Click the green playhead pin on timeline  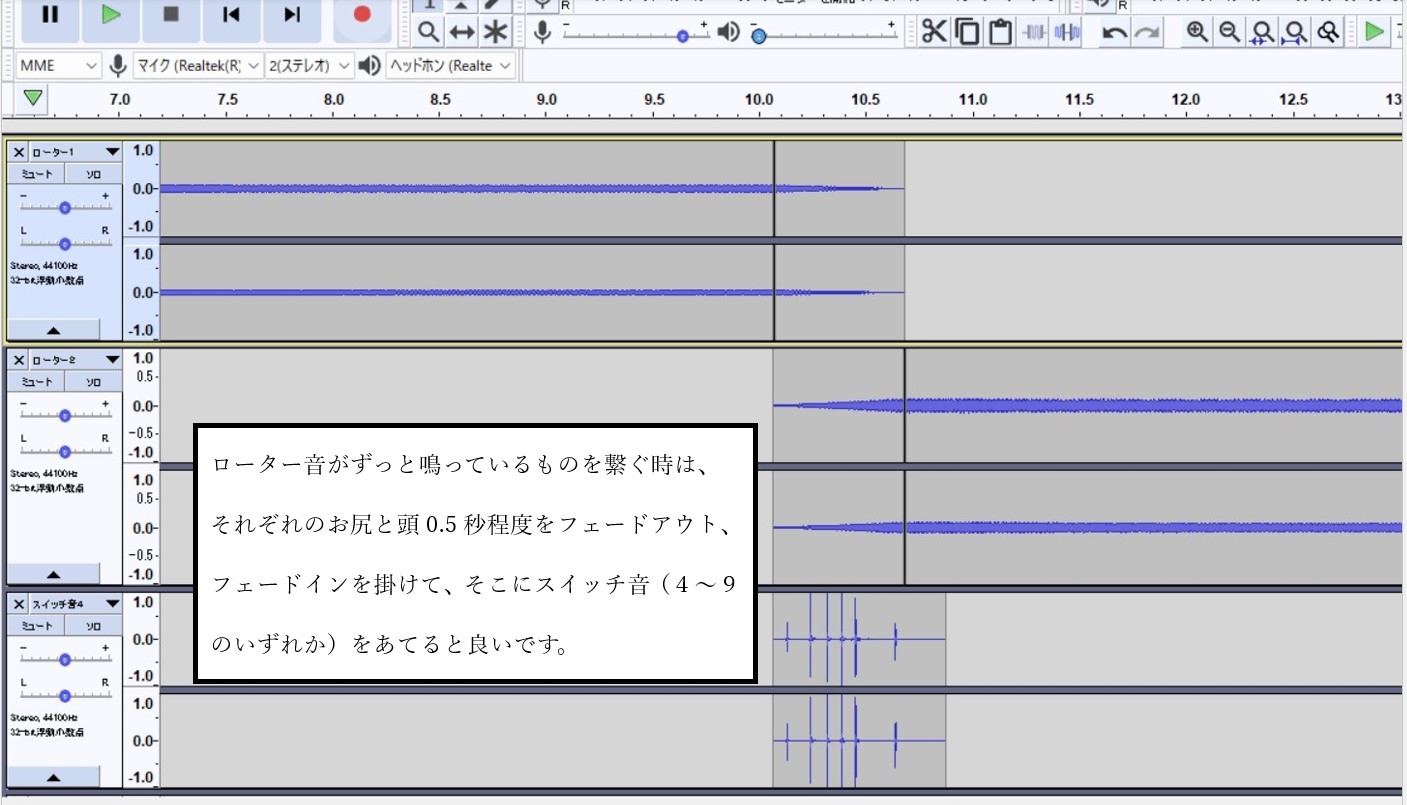pyautogui.click(x=34, y=98)
